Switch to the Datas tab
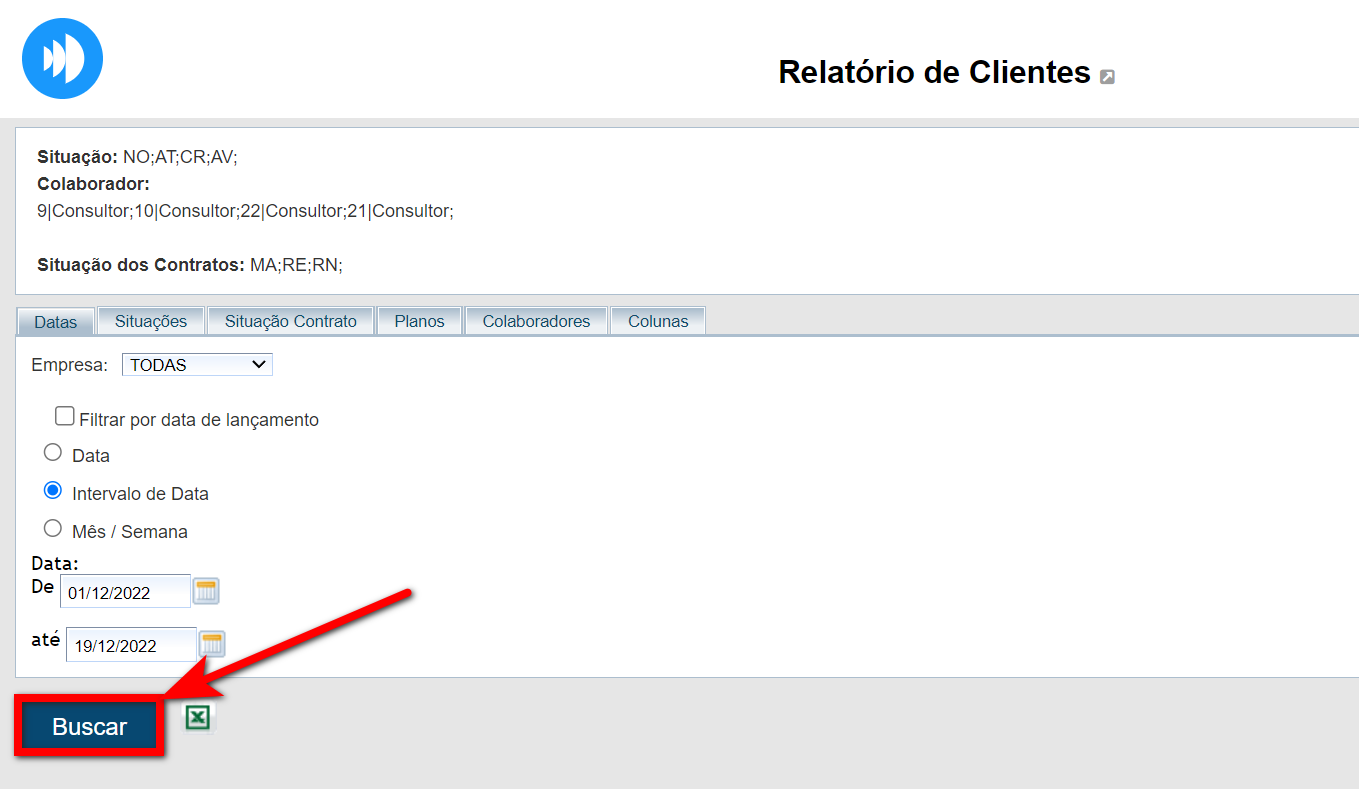The image size is (1359, 789). (55, 322)
